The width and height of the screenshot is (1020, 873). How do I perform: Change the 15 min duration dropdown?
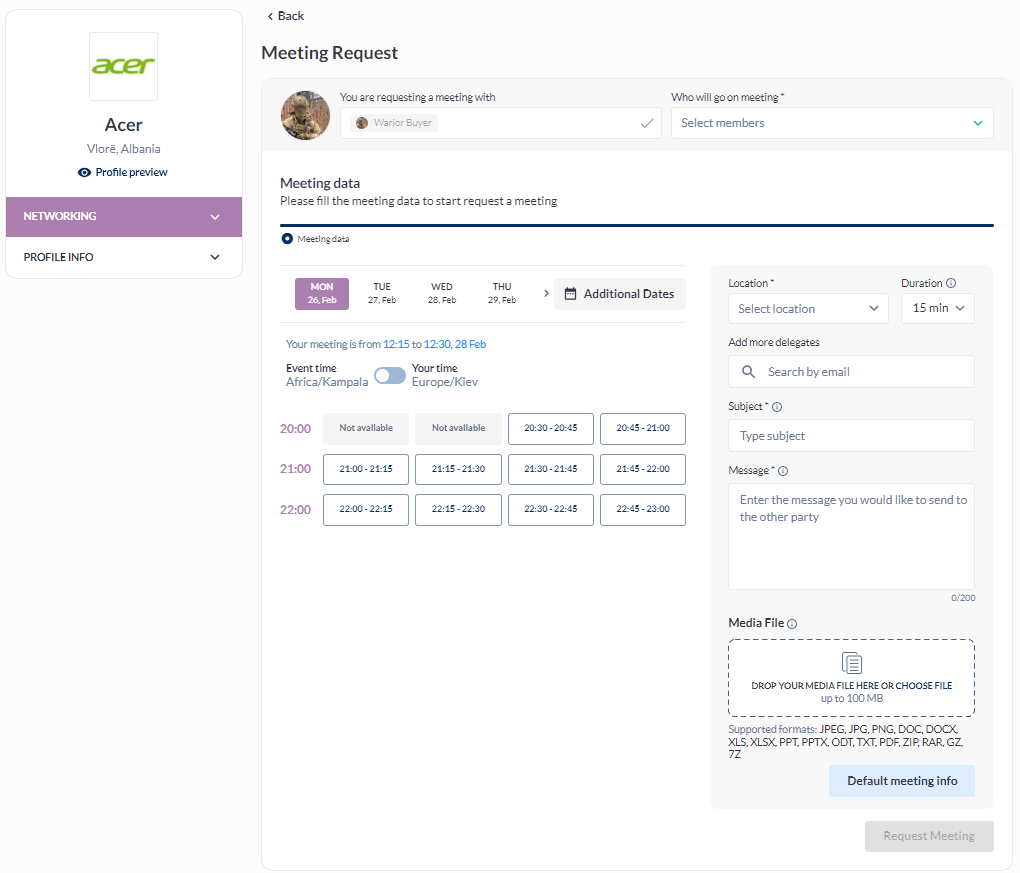click(937, 308)
